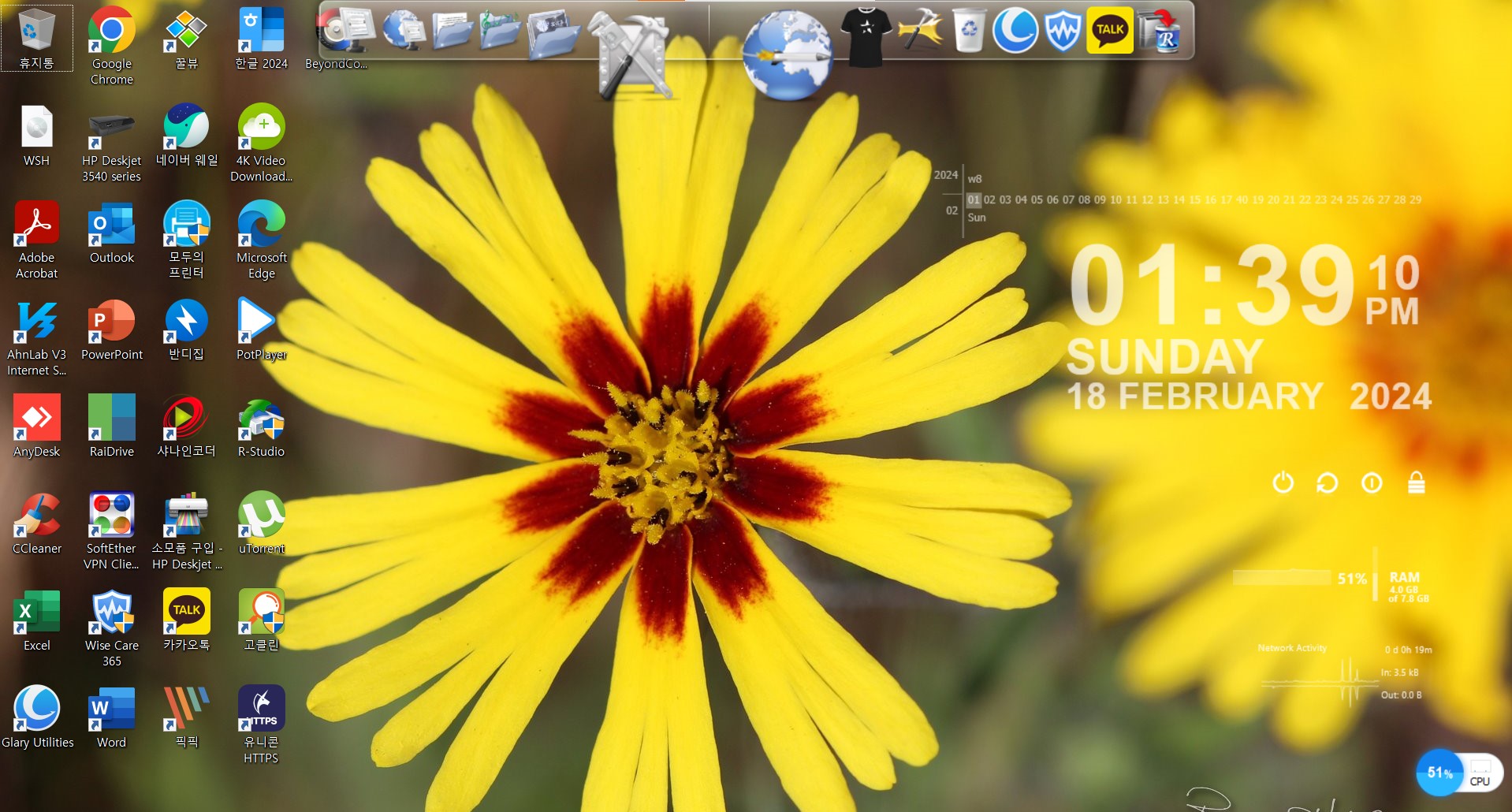Open the AnyDesk desktop icon
1512x812 pixels.
(36, 426)
